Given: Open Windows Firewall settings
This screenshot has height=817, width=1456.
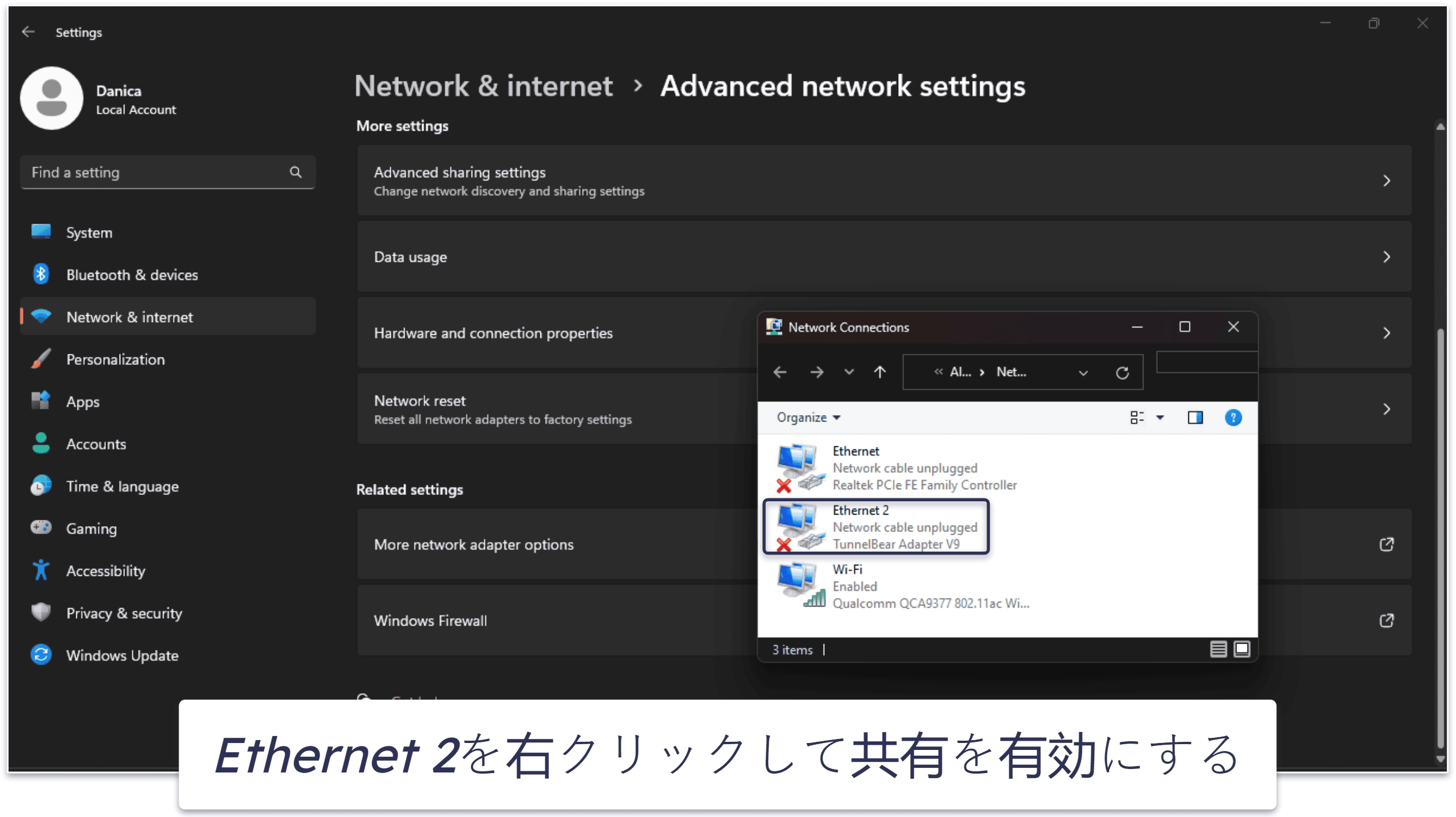Looking at the screenshot, I should [x=557, y=621].
